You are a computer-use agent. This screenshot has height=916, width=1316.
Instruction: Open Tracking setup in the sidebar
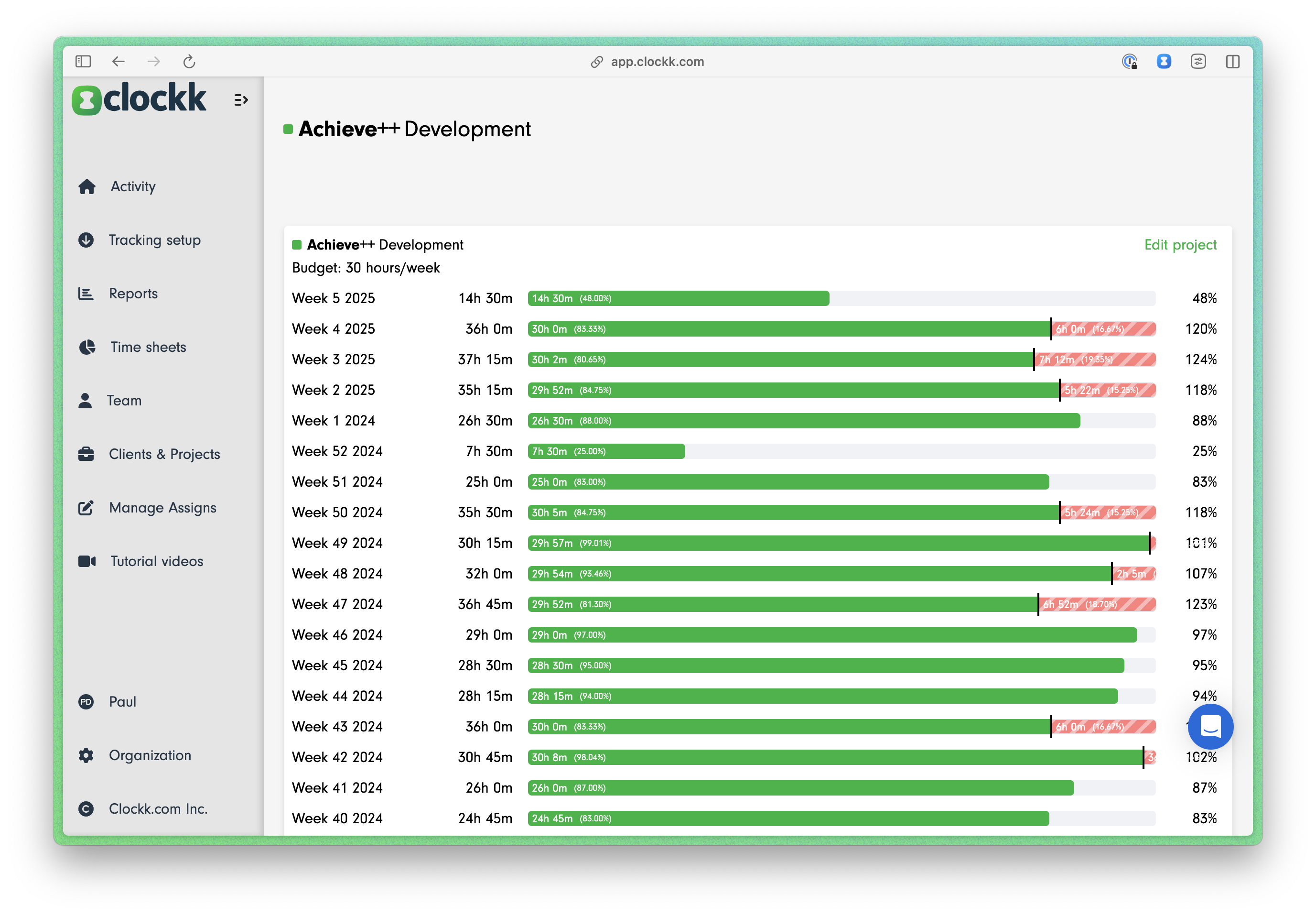pos(155,240)
